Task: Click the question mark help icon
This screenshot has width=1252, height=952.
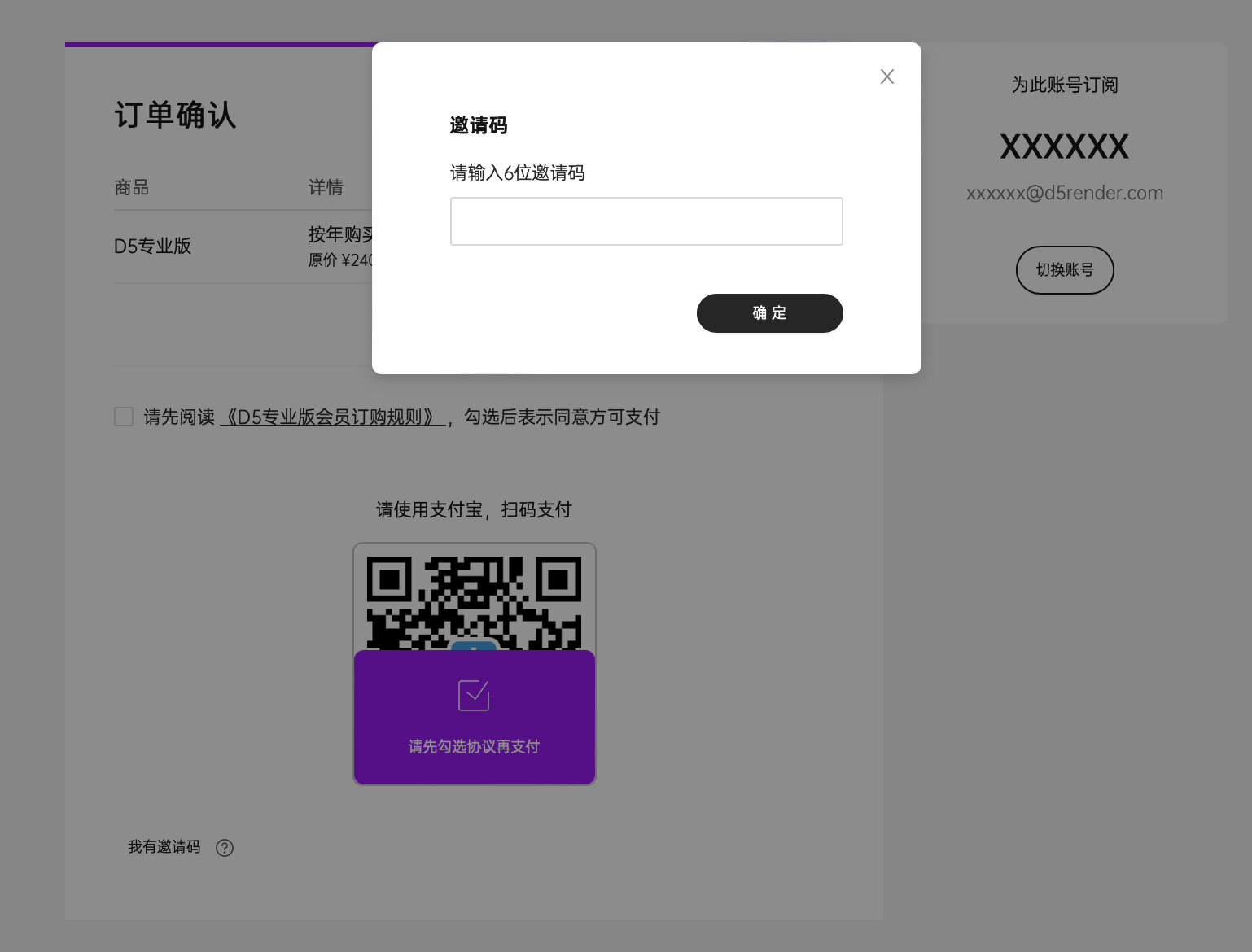Action: (225, 848)
